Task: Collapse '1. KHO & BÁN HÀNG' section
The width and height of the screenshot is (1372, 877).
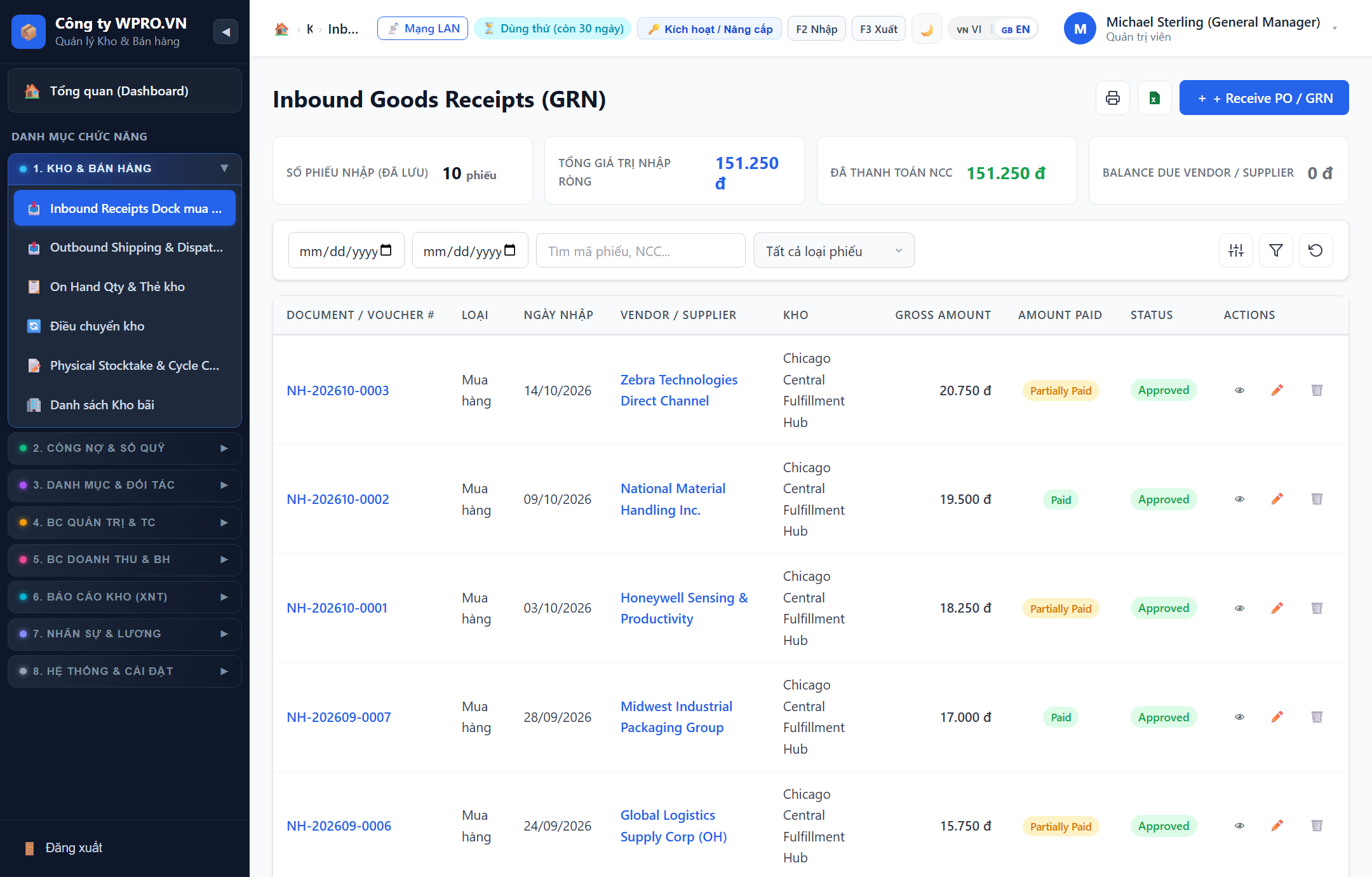Action: [124, 168]
